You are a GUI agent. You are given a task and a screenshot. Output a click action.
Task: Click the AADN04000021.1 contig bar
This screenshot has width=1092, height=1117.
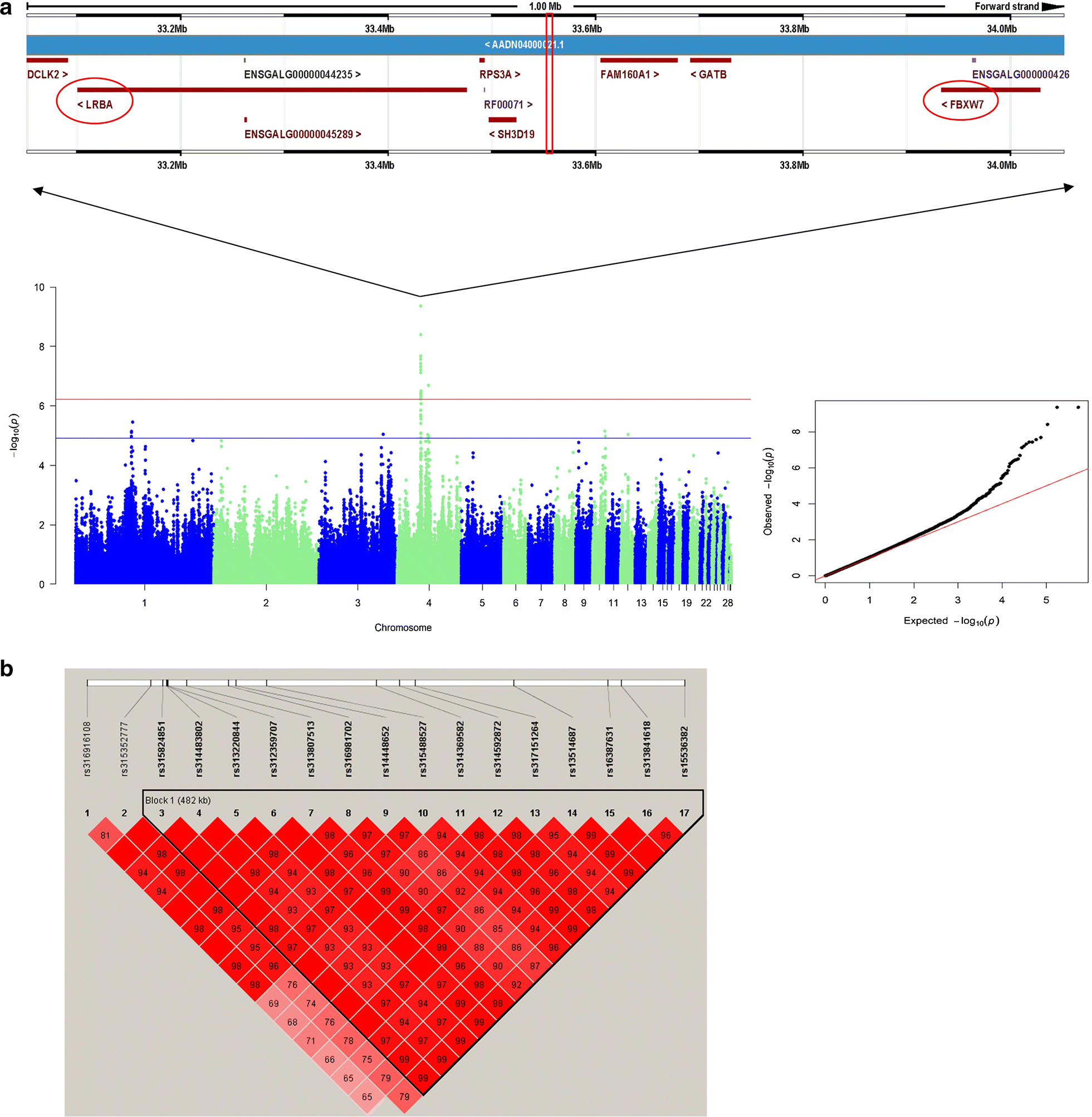545,45
